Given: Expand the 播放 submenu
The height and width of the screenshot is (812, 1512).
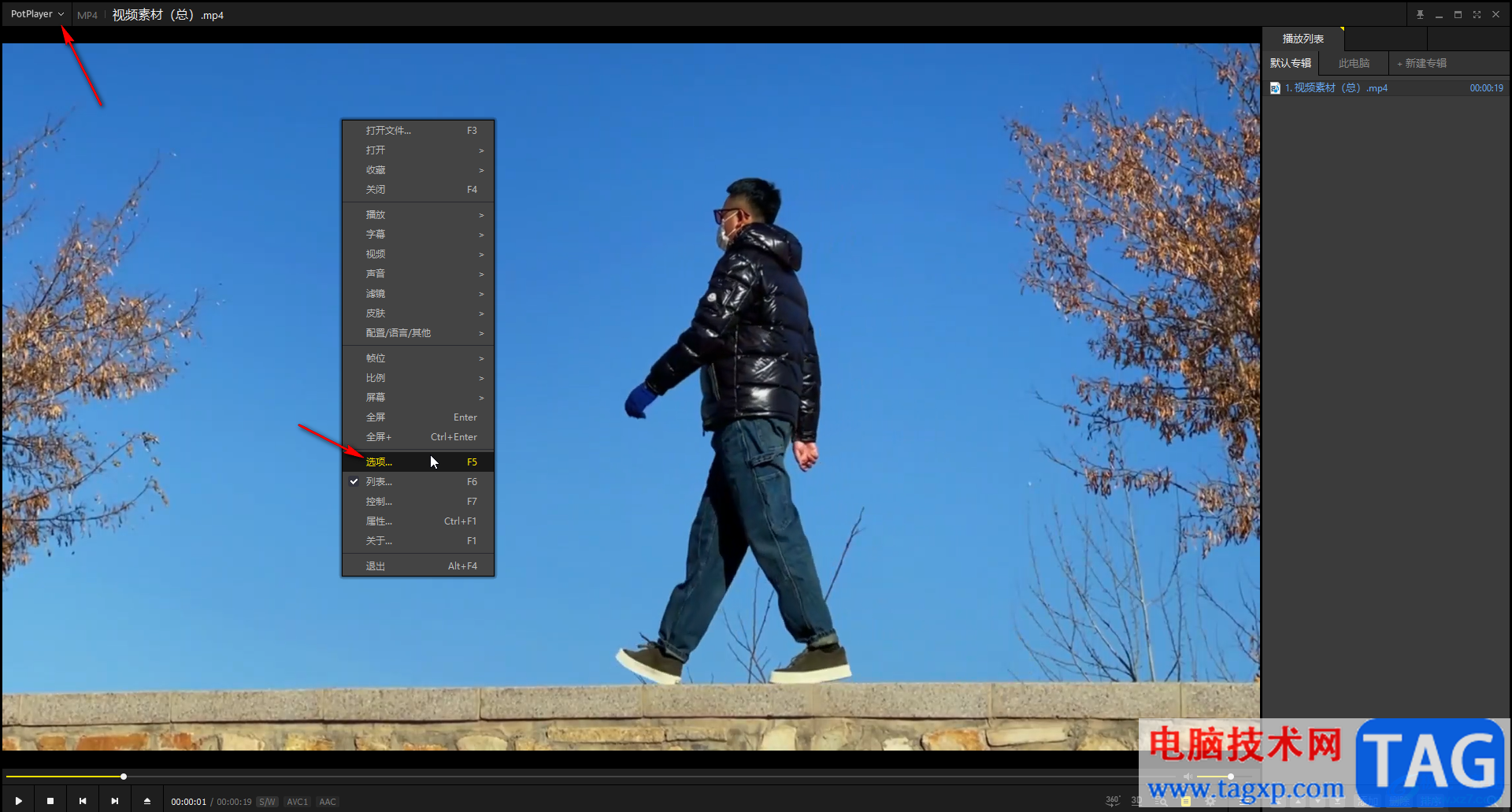Looking at the screenshot, I should click(418, 215).
